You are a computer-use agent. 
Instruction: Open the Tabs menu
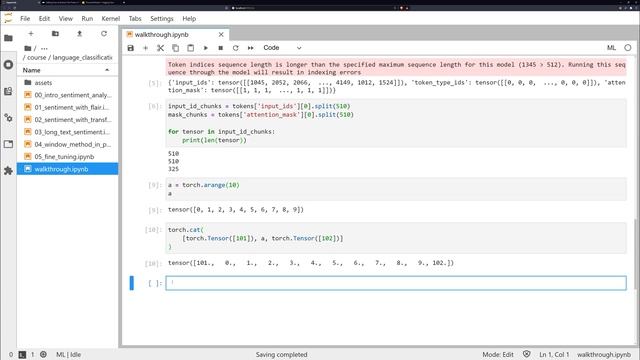tap(135, 19)
